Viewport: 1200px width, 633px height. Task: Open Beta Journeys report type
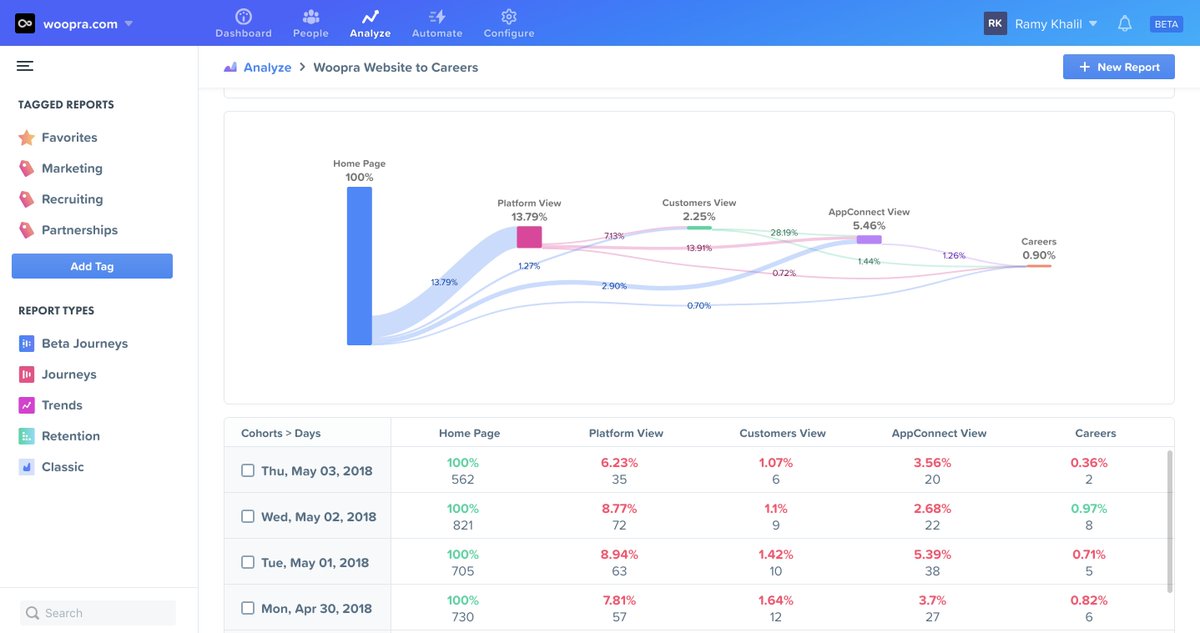click(84, 343)
